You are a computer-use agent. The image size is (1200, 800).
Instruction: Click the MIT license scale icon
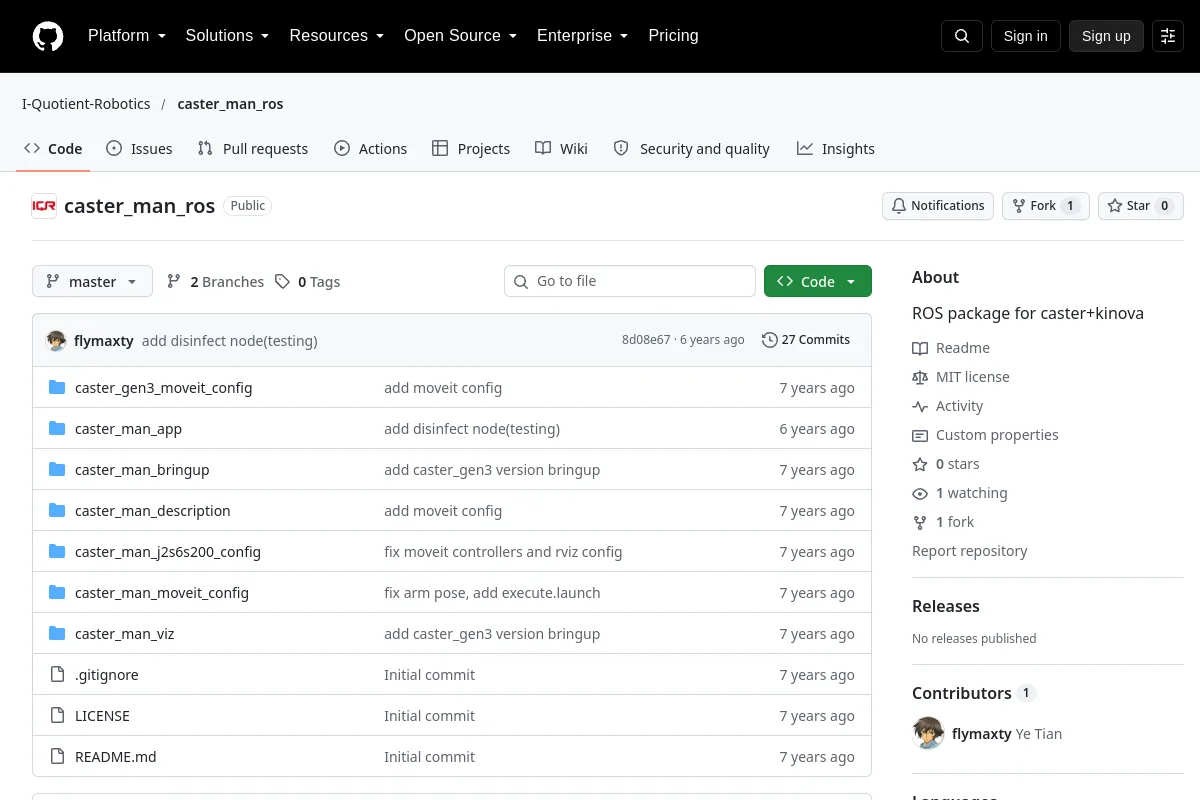pyautogui.click(x=920, y=377)
